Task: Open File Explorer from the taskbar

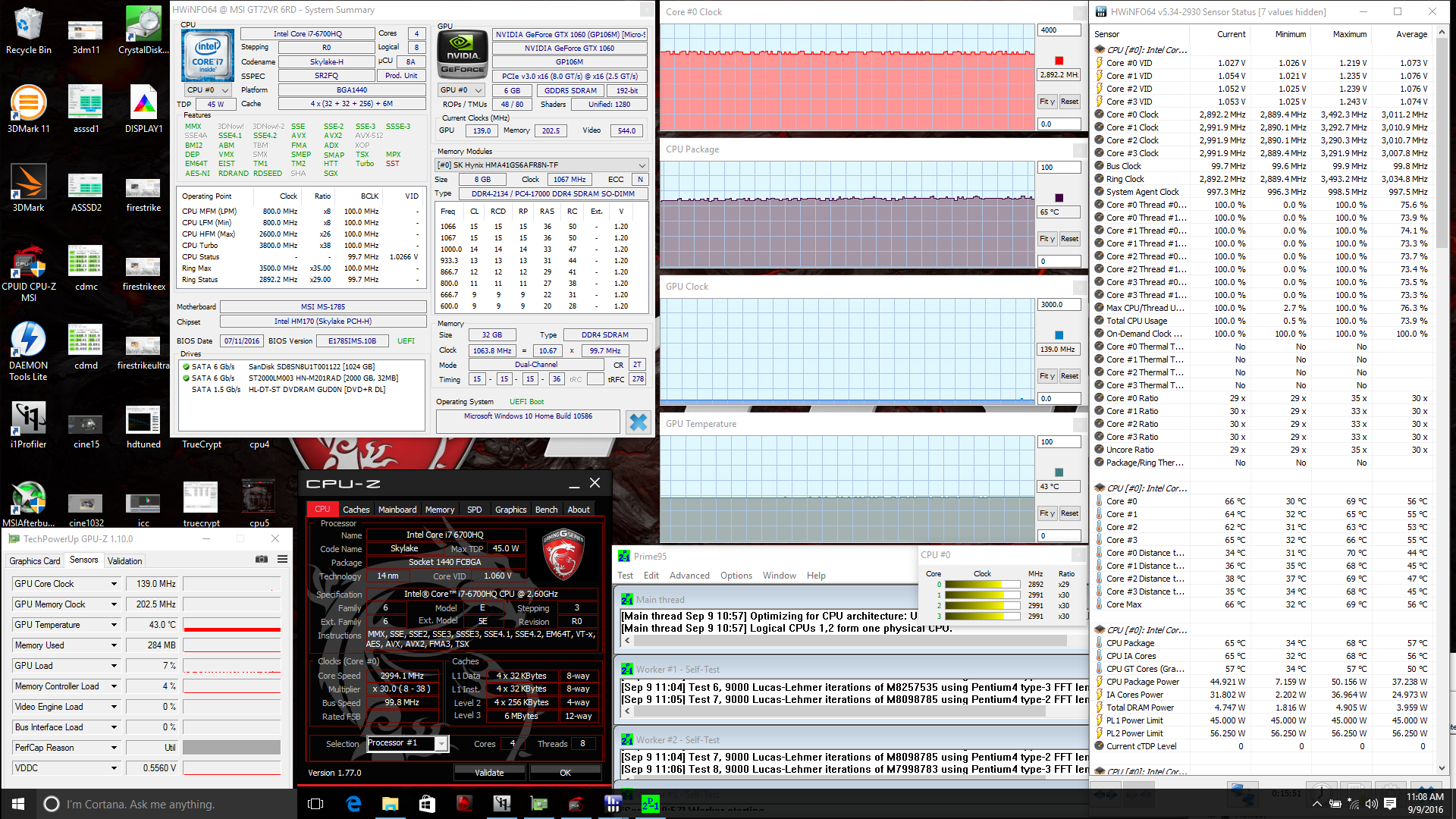Action: (391, 804)
